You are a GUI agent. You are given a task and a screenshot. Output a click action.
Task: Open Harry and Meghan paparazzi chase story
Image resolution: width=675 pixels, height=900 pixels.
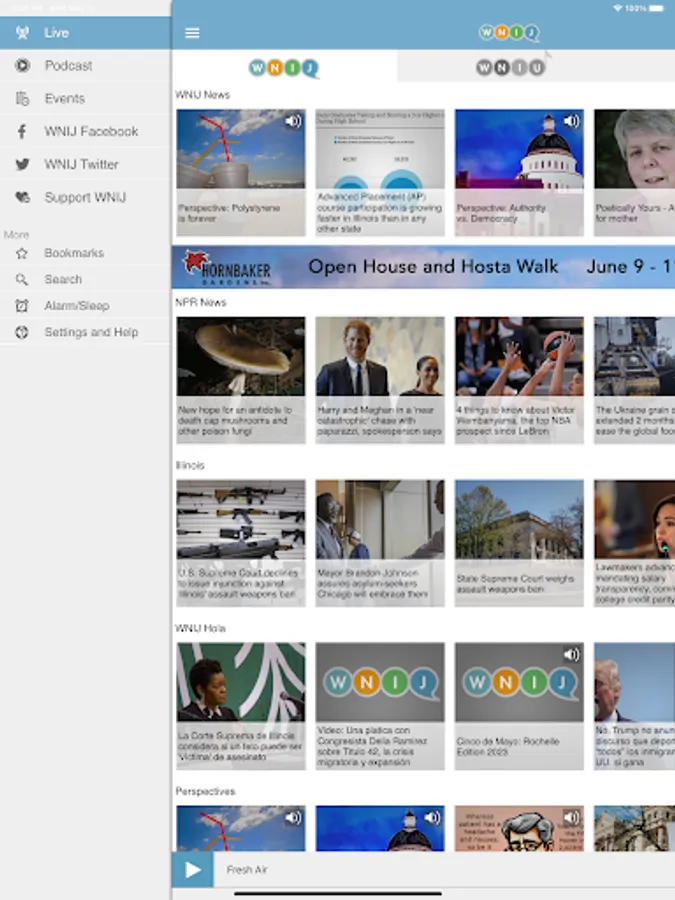(380, 380)
